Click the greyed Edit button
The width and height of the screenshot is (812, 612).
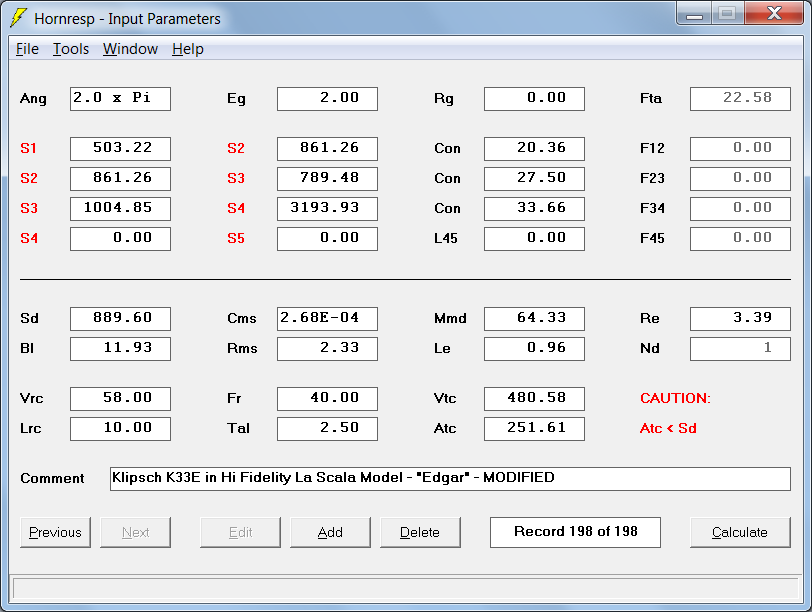[240, 532]
